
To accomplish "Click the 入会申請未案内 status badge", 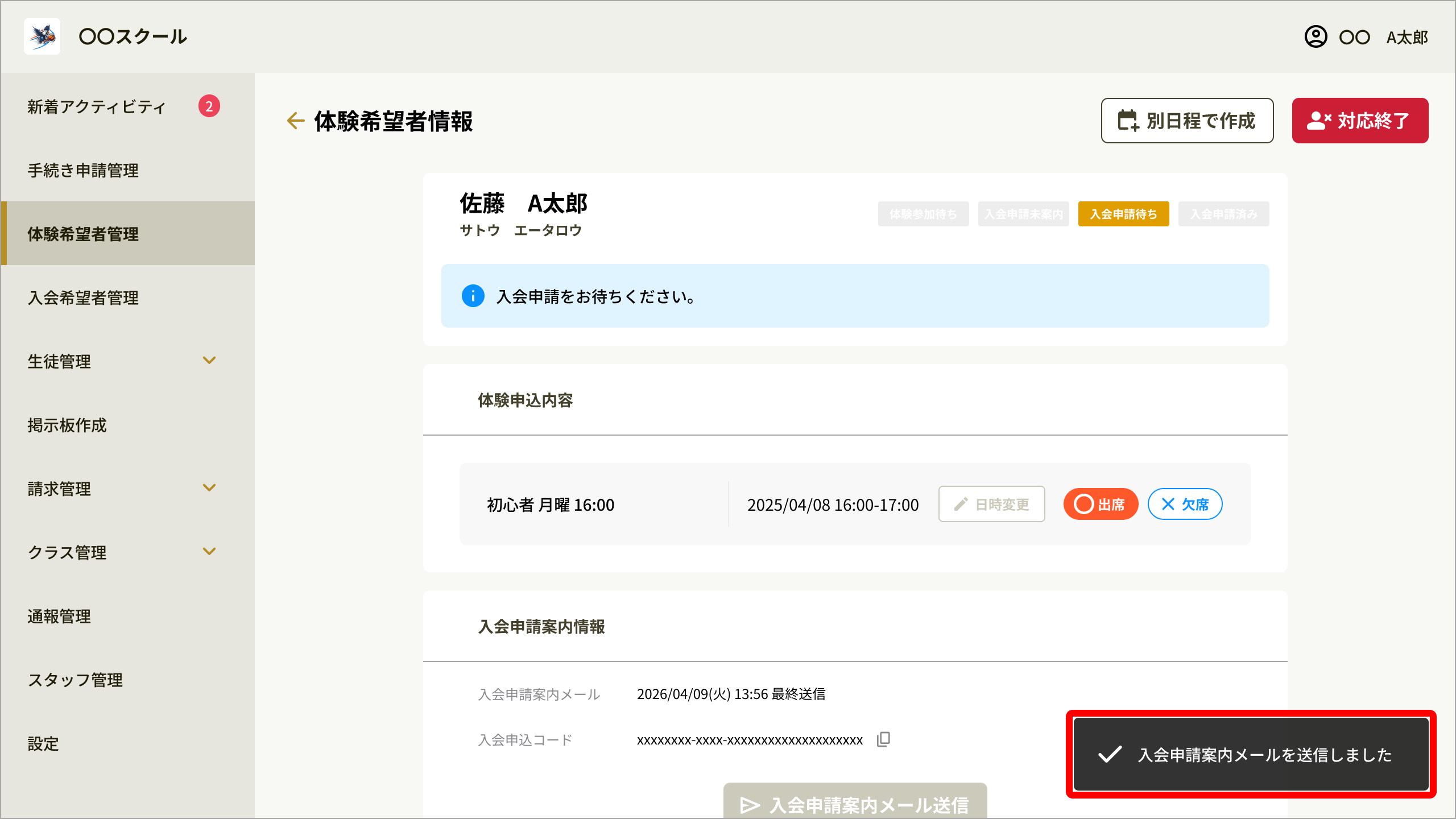I will tap(1023, 214).
